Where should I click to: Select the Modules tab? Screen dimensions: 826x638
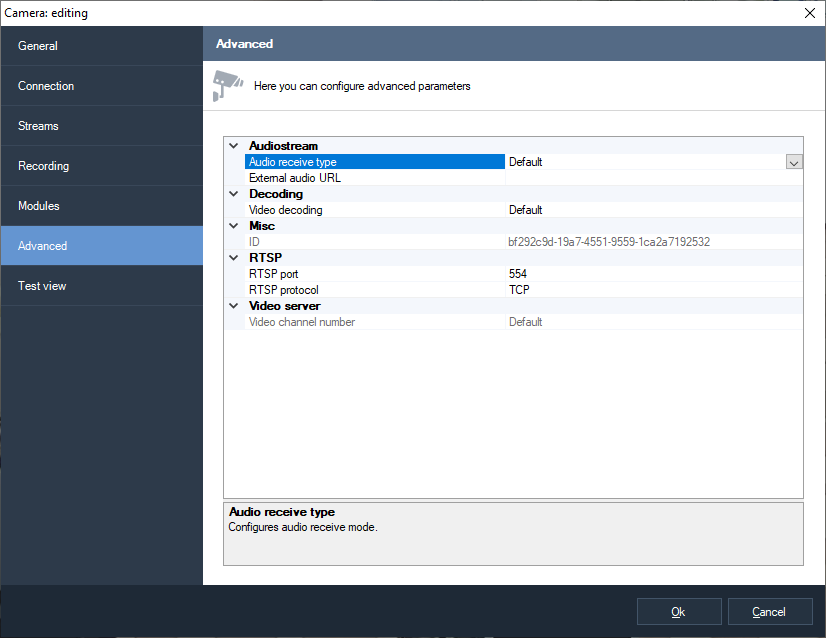[x=101, y=206]
